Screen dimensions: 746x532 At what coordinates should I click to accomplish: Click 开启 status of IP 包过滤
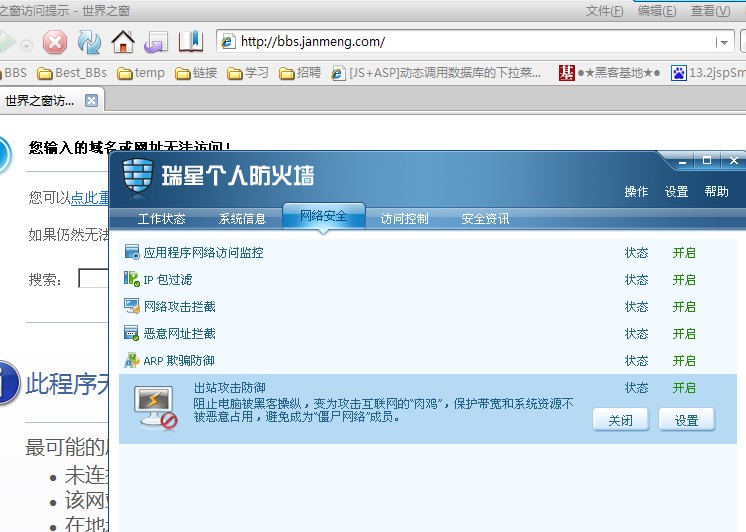pyautogui.click(x=684, y=280)
